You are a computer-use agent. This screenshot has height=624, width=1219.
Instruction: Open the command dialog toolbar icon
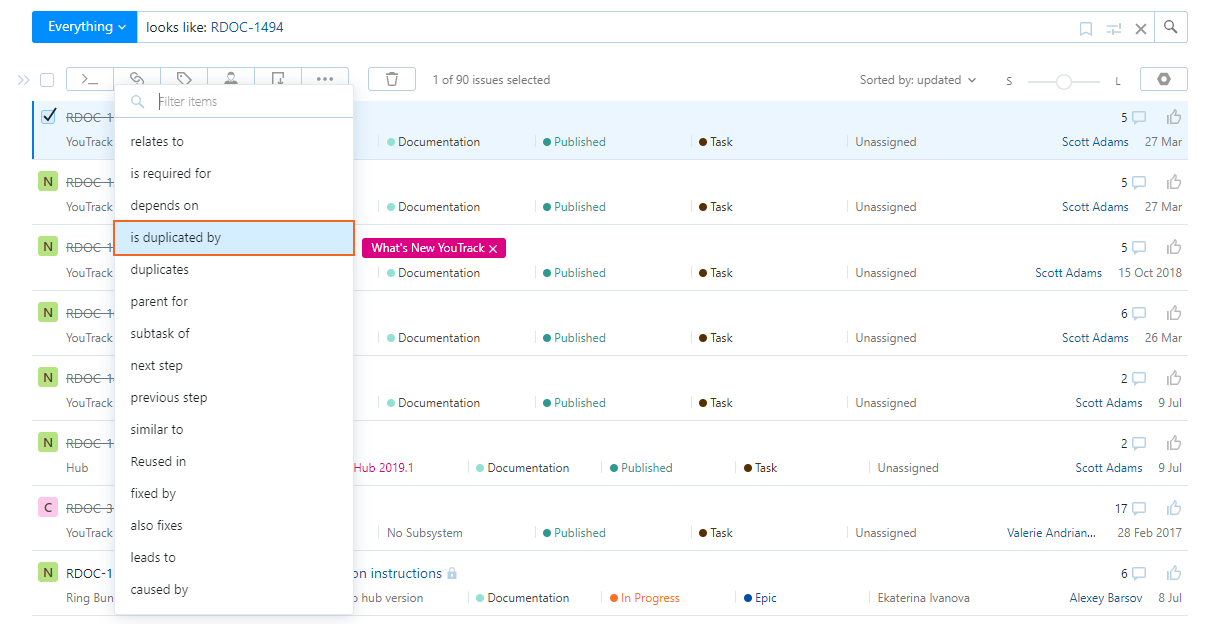pos(90,79)
